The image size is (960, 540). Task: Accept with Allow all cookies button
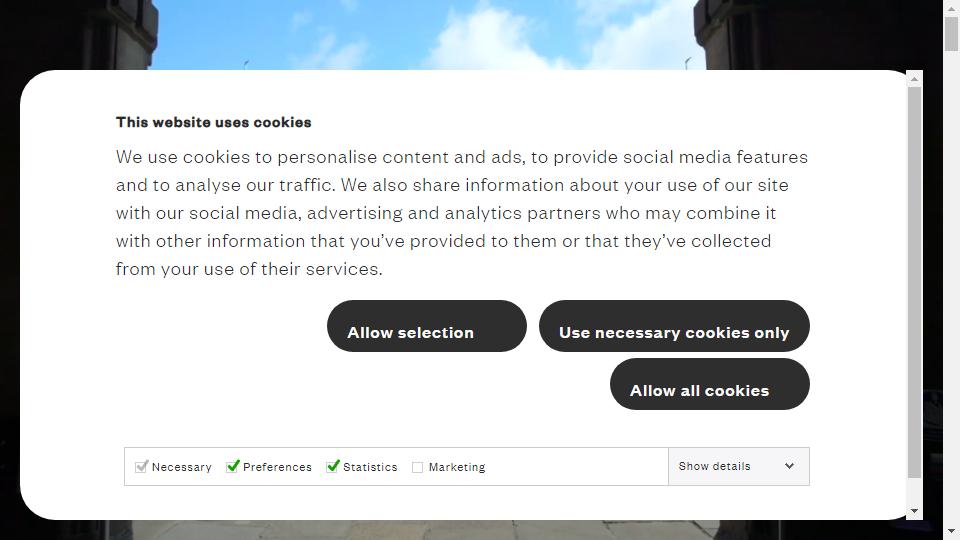coord(710,384)
